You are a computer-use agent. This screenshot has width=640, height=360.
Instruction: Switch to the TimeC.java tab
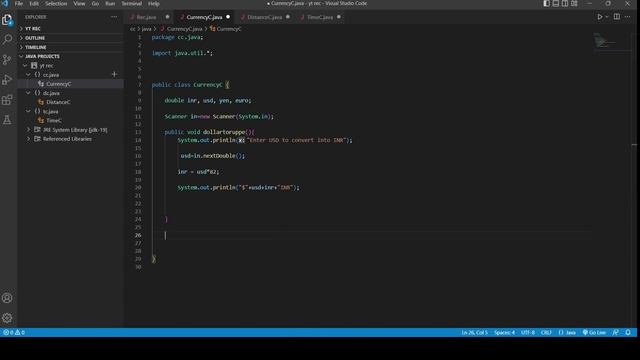(x=320, y=17)
